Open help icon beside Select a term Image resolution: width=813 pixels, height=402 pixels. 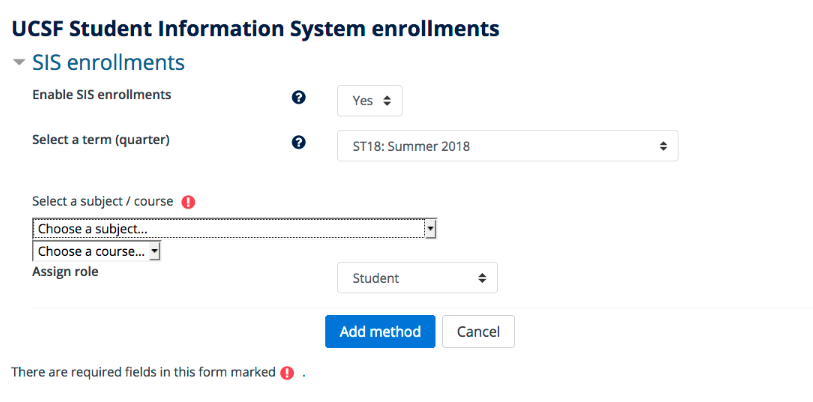click(x=298, y=143)
